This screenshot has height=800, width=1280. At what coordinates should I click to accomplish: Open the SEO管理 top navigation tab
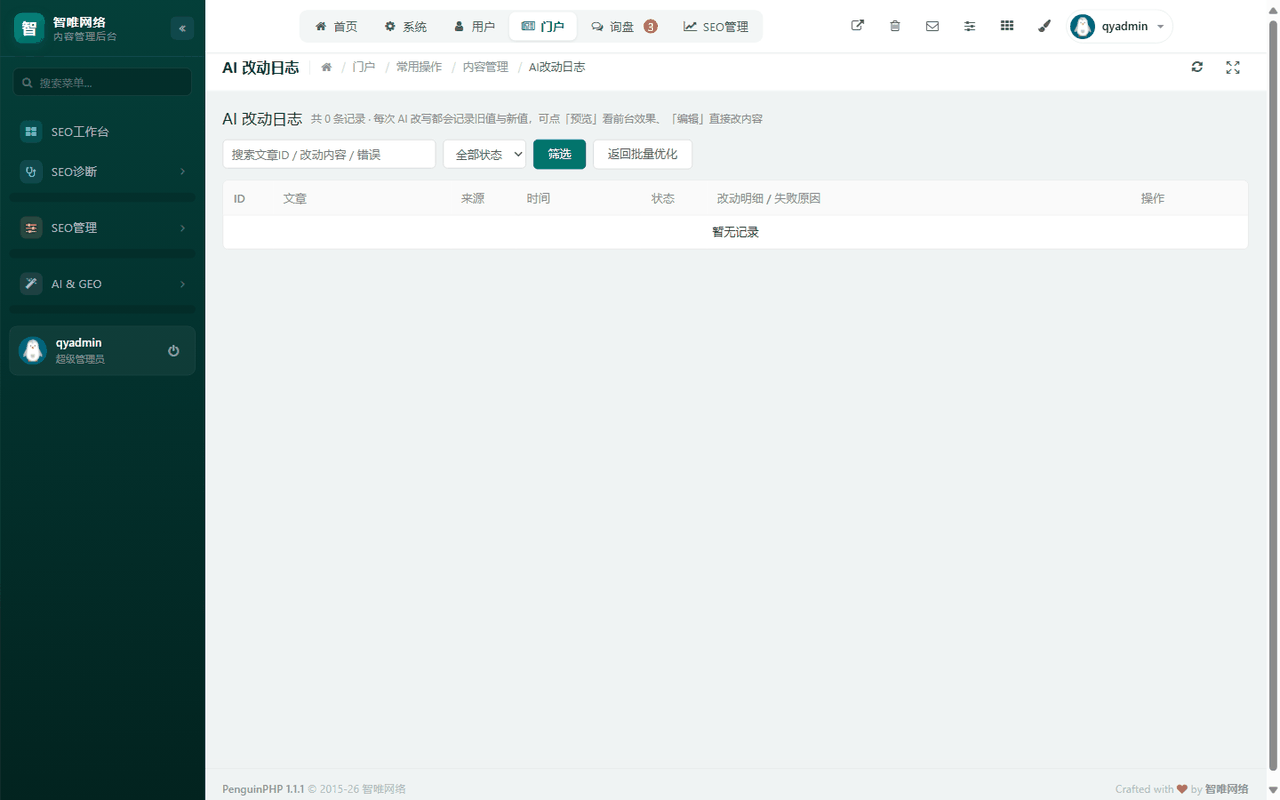716,27
